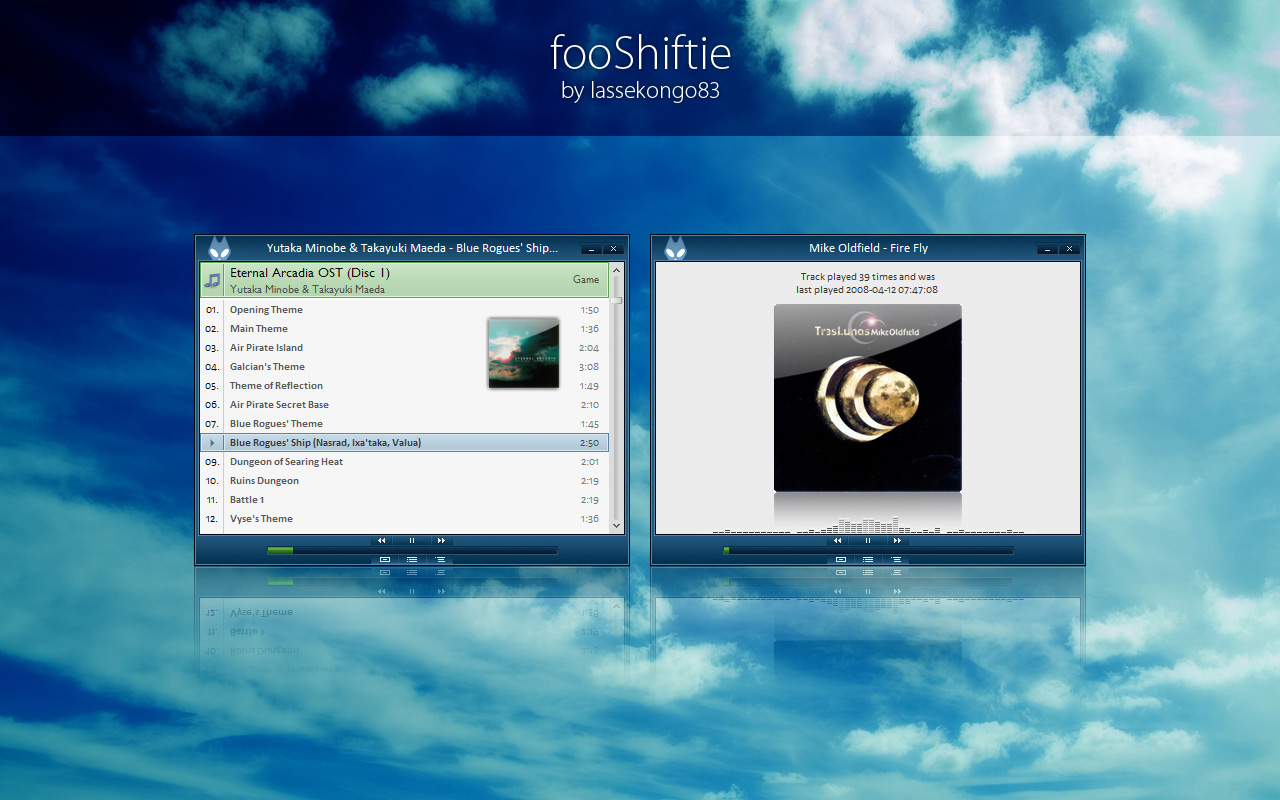Click the Yutaka Minobe & Takayuki Maeda artist line in header
Viewport: 1280px width, 800px height.
tap(307, 290)
